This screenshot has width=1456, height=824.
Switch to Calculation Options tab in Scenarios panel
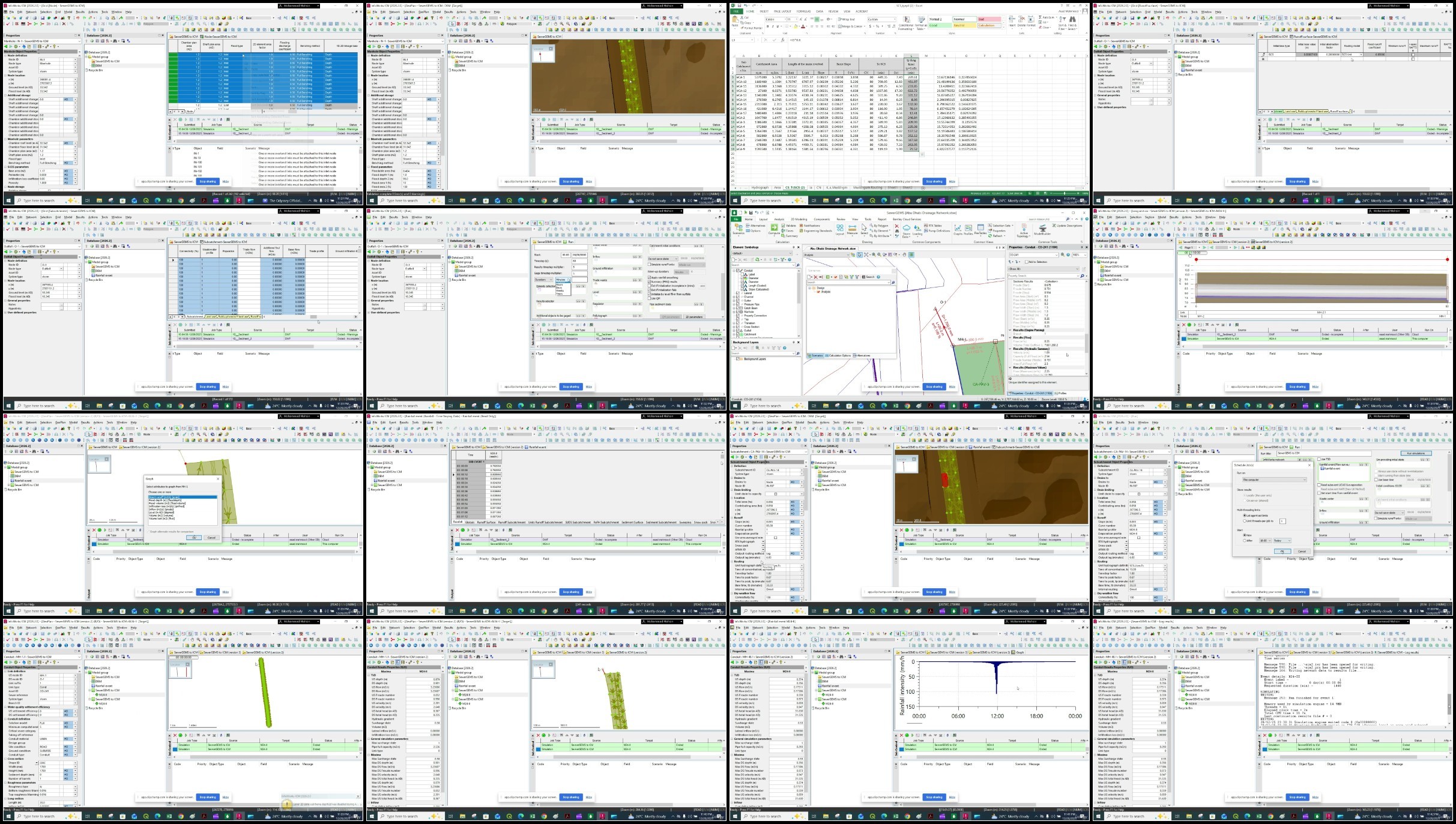pos(838,355)
